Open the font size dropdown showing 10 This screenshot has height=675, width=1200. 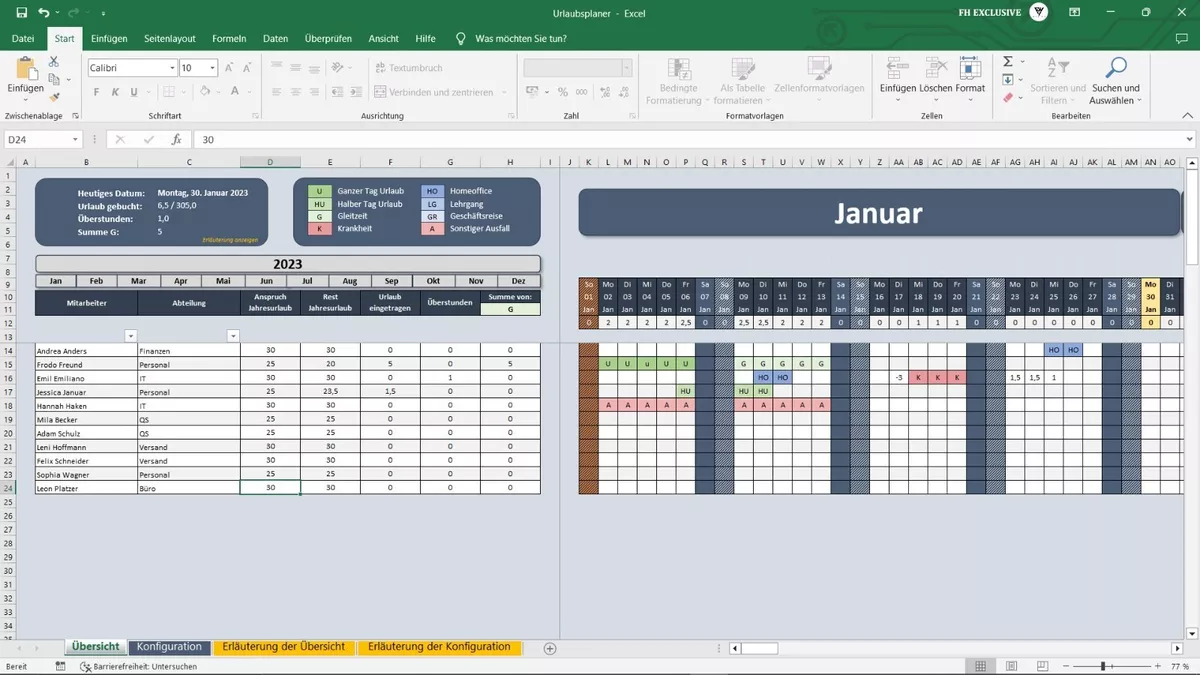coord(212,68)
